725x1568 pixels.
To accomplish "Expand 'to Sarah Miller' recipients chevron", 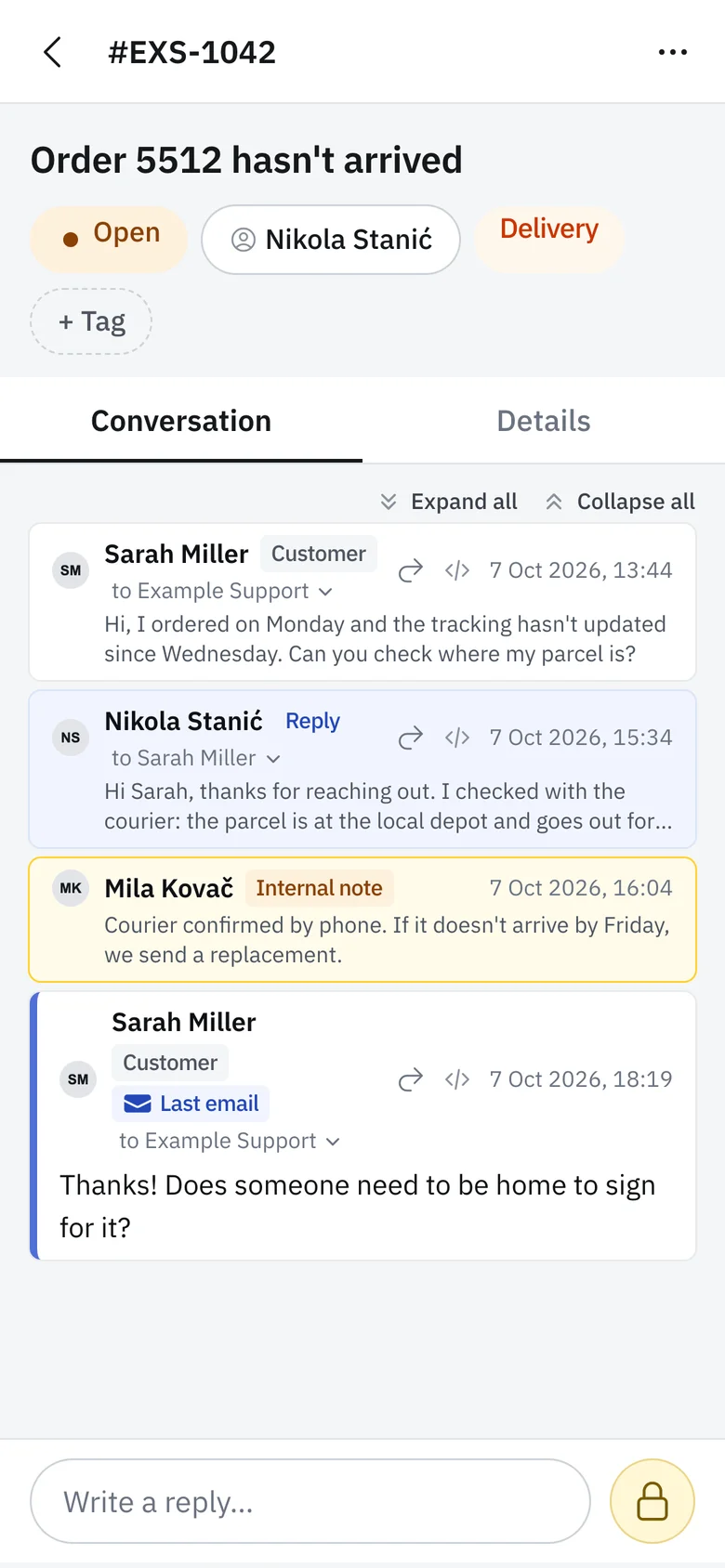I will click(x=273, y=759).
